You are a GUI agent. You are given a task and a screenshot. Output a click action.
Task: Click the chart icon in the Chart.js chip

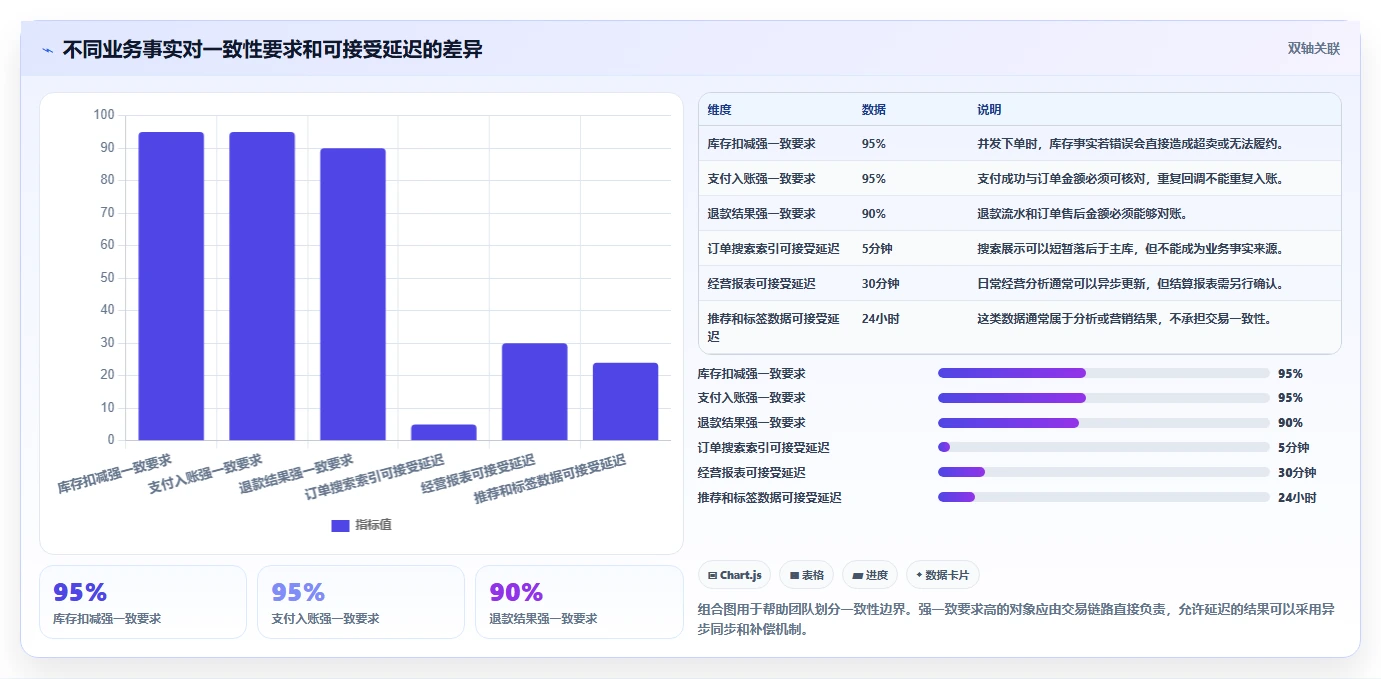(x=712, y=575)
